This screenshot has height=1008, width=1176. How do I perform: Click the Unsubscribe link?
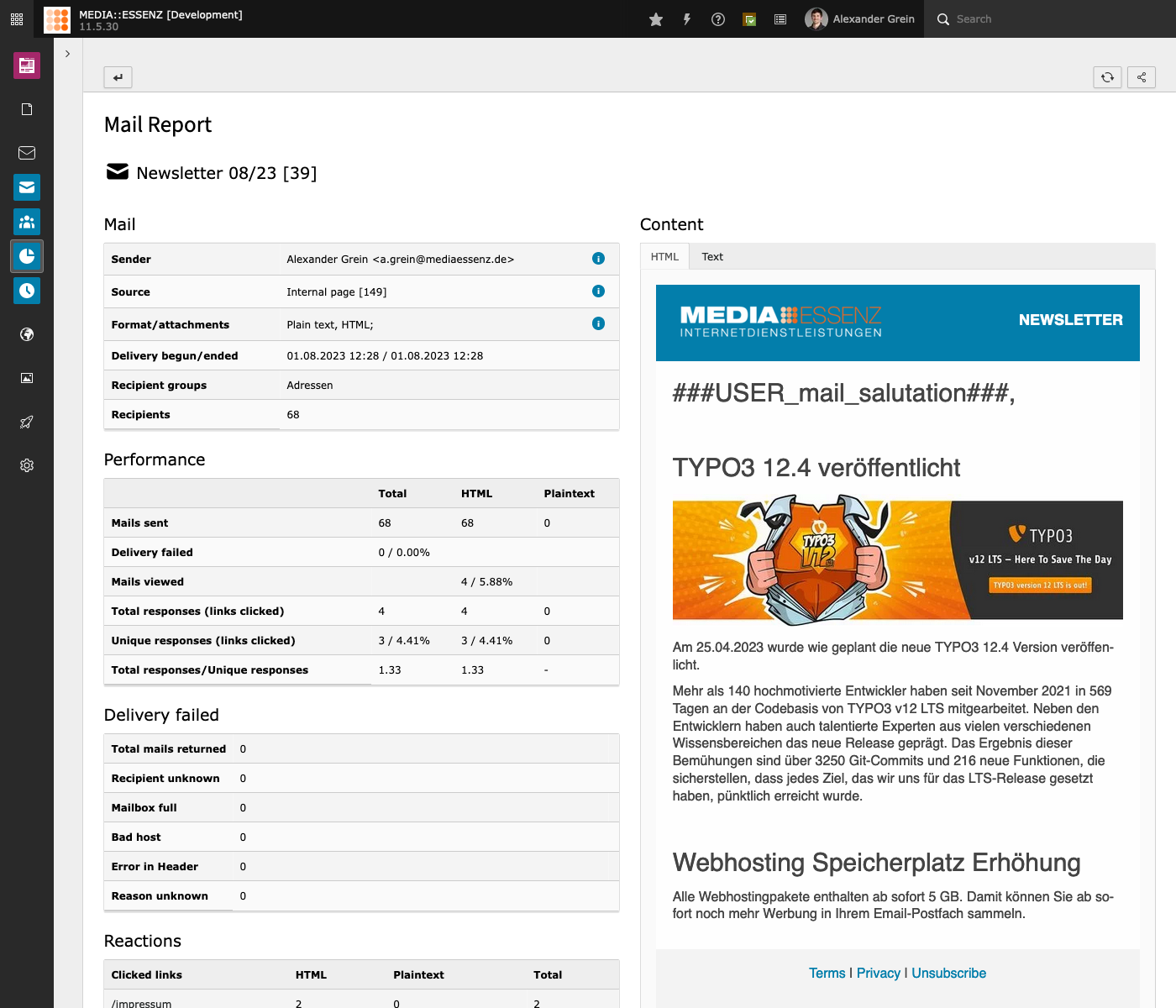(948, 973)
